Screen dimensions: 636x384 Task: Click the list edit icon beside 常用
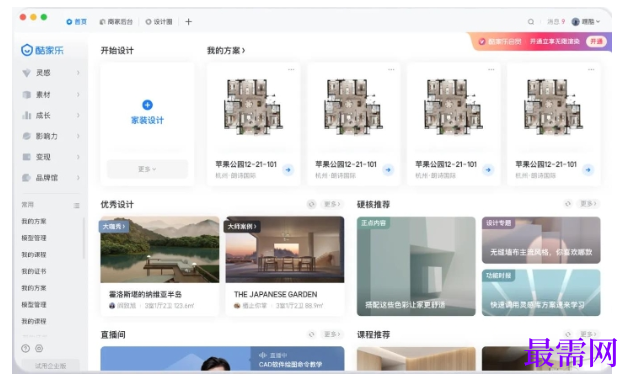(x=77, y=206)
